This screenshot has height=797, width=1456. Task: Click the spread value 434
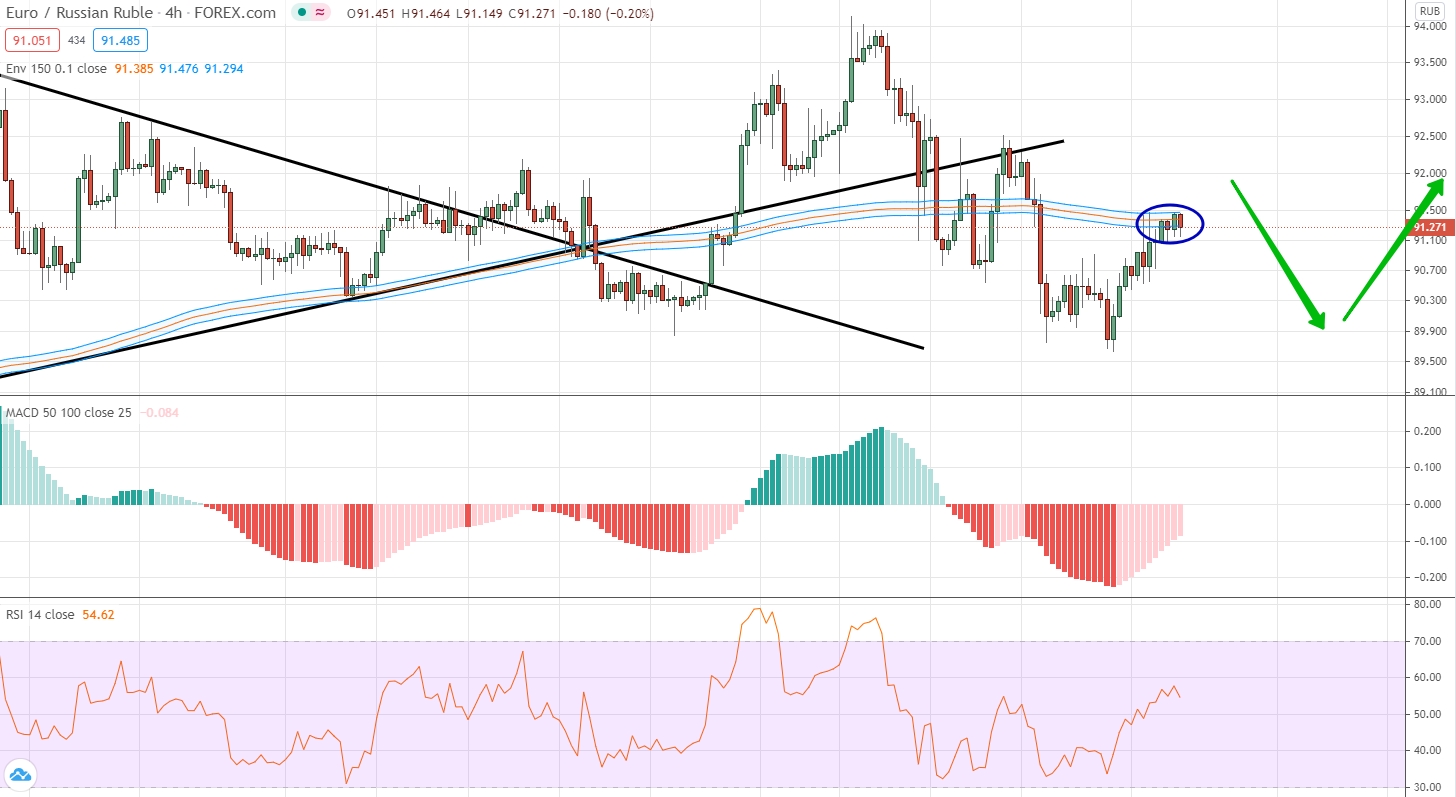pos(76,41)
